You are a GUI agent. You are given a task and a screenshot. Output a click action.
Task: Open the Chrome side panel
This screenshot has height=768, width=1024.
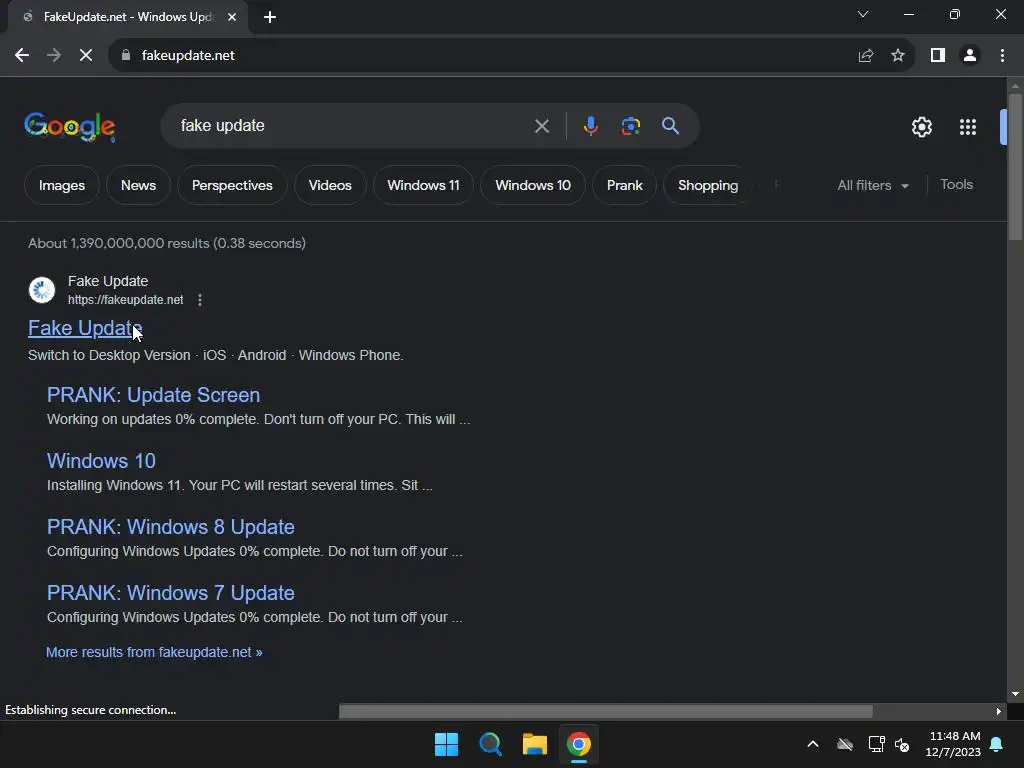(938, 56)
